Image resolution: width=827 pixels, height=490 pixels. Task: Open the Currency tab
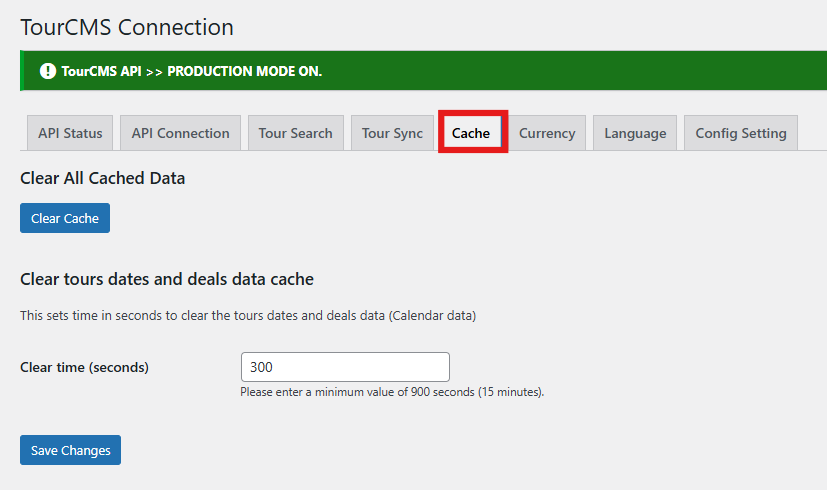[x=547, y=133]
